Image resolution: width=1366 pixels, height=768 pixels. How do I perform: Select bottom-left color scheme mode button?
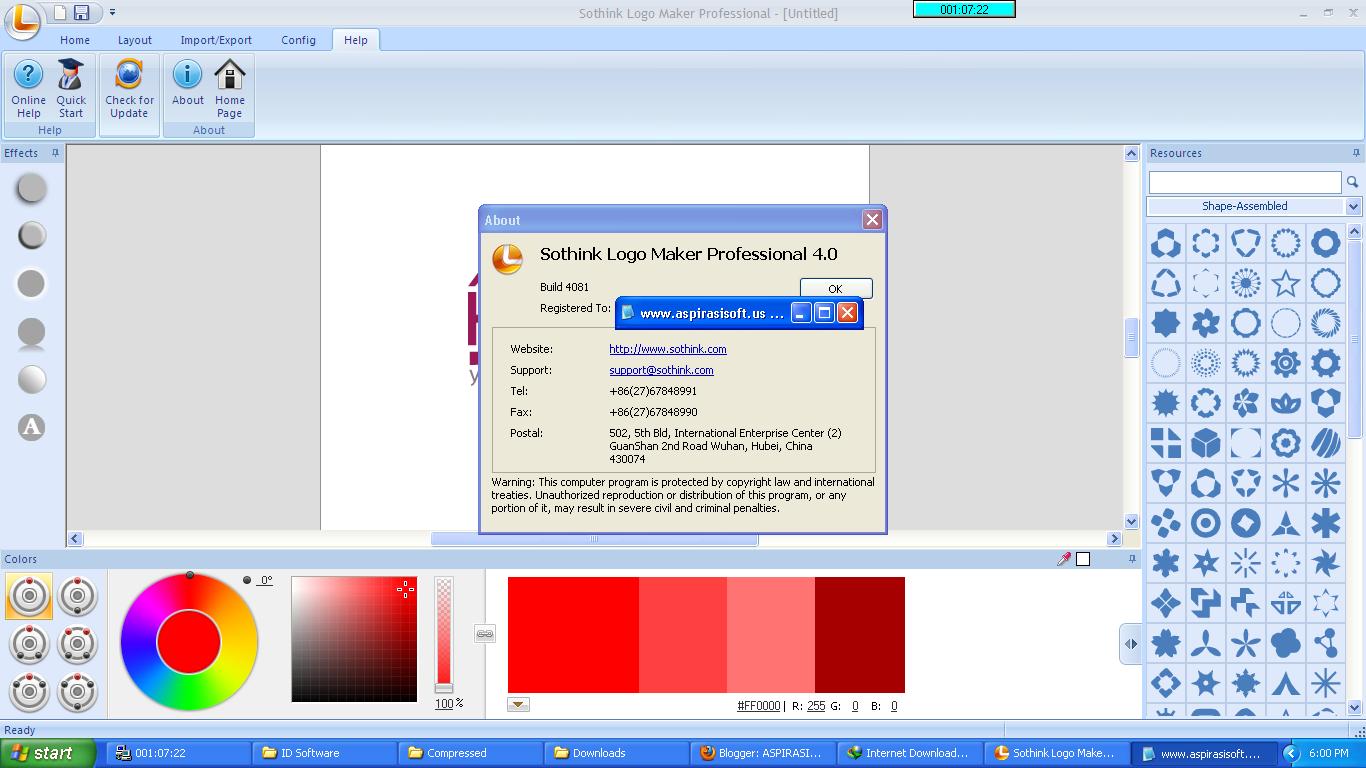click(x=29, y=692)
